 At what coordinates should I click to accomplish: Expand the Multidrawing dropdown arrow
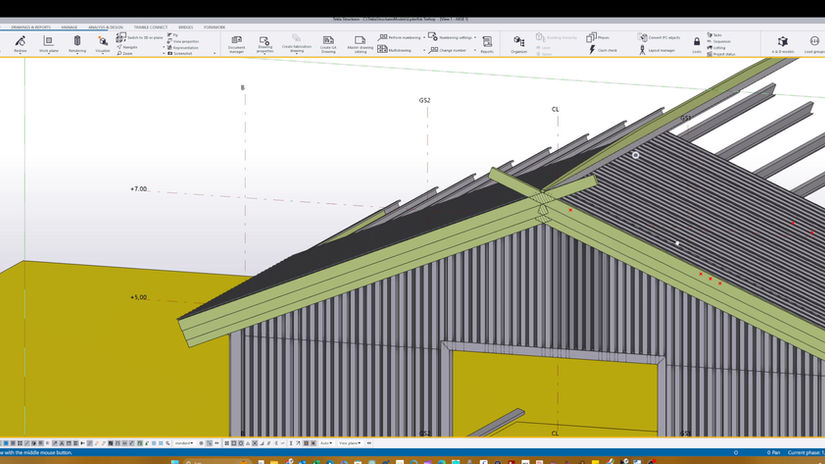[x=424, y=51]
